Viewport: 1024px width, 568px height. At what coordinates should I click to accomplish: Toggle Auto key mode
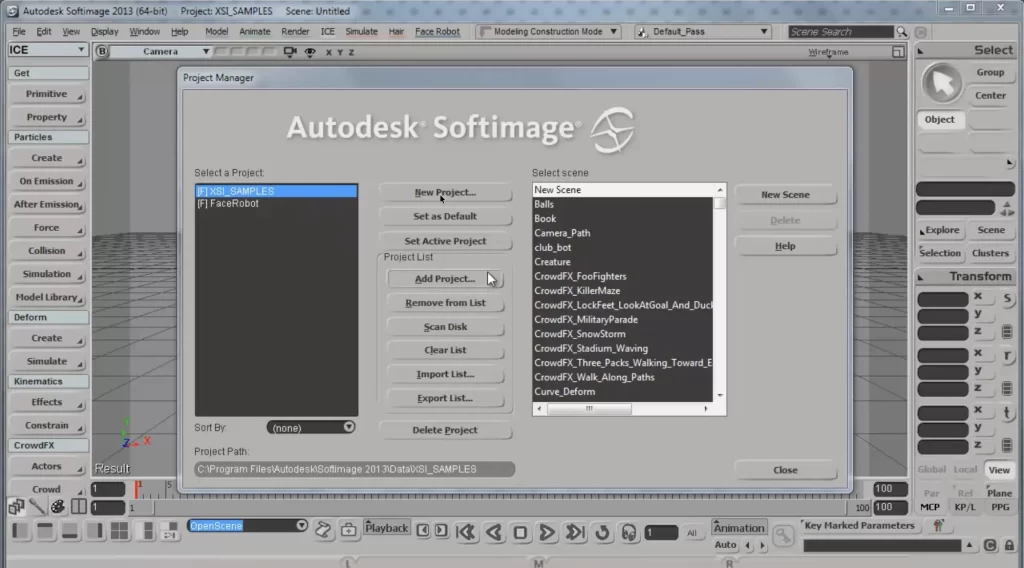tap(725, 544)
